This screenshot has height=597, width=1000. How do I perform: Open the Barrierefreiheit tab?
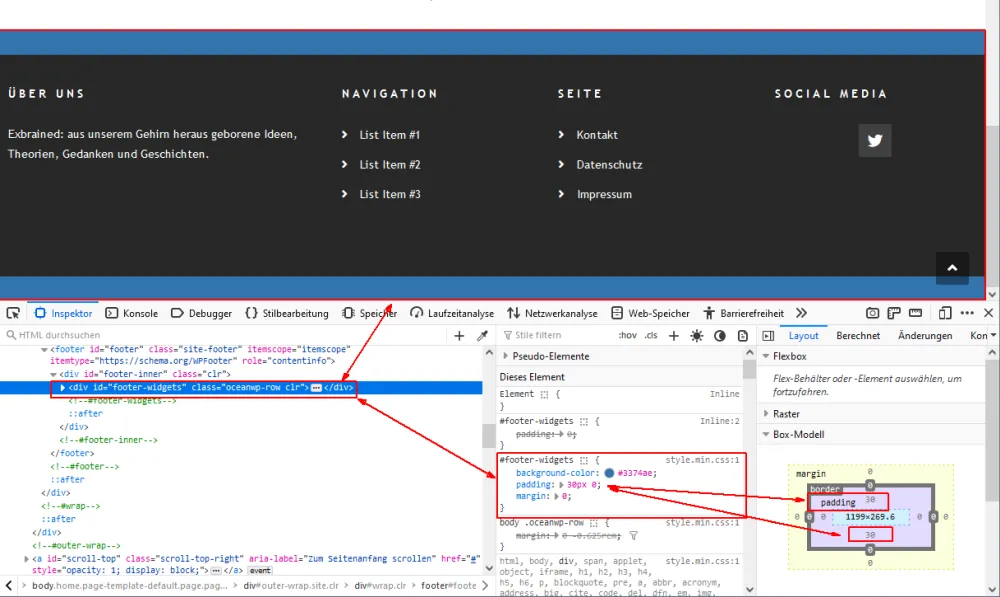744,313
